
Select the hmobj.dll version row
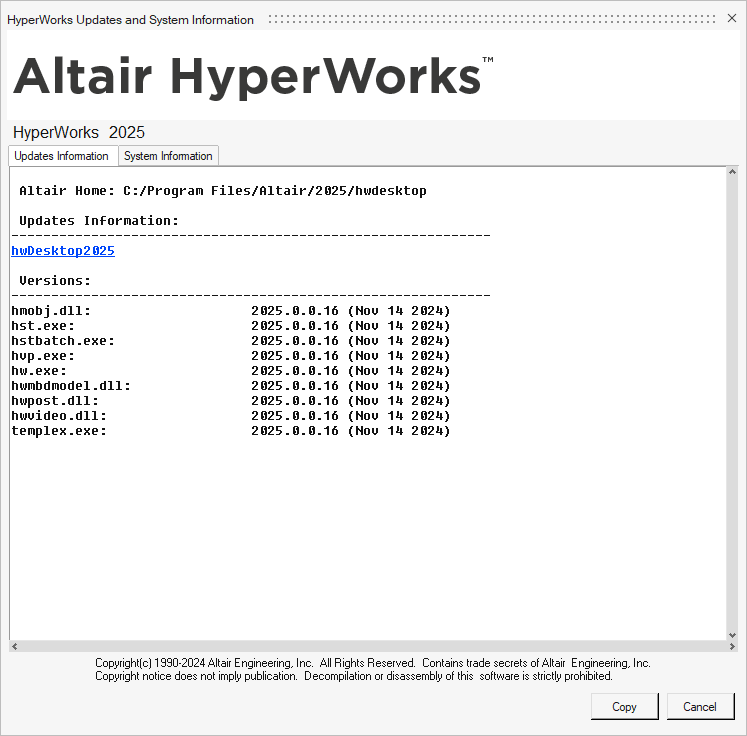pos(231,311)
